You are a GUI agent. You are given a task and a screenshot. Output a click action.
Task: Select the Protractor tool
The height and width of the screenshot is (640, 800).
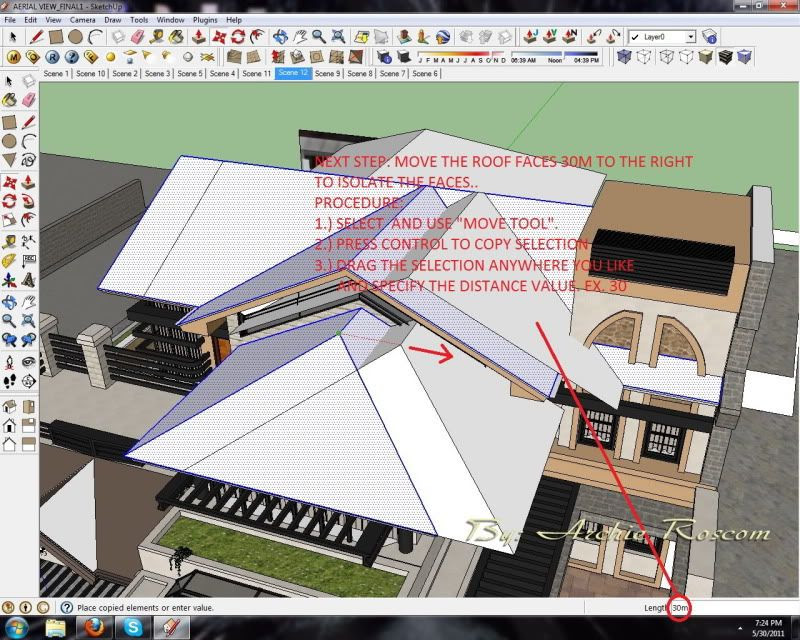9,260
